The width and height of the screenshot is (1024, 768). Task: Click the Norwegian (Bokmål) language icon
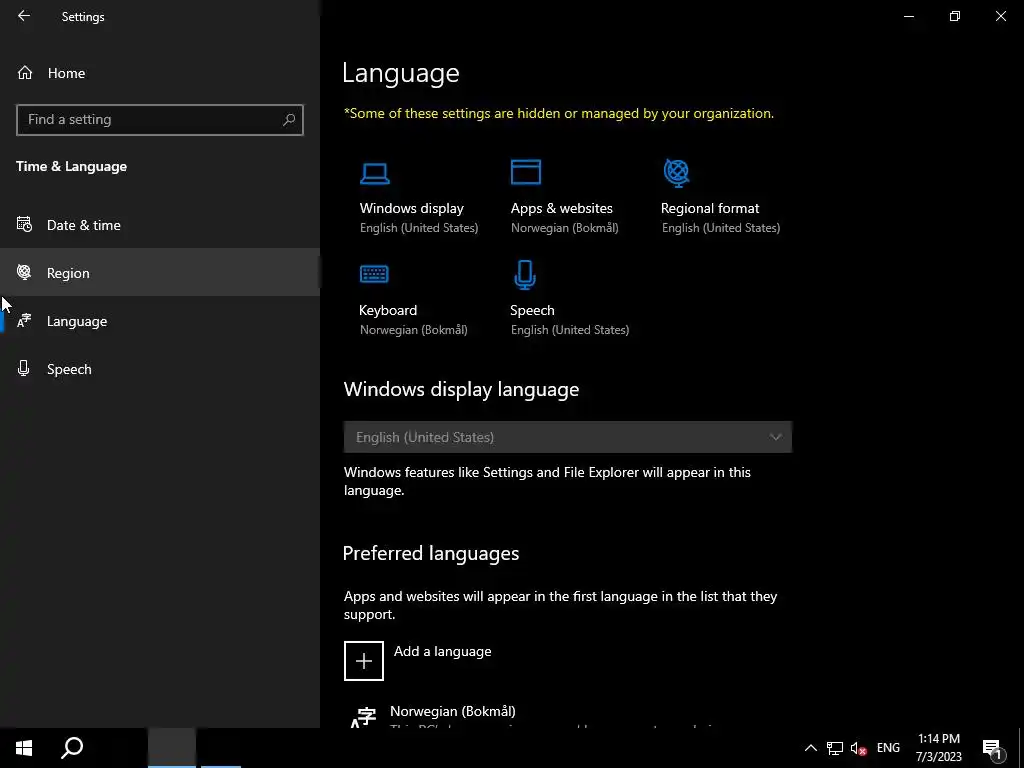tap(363, 718)
